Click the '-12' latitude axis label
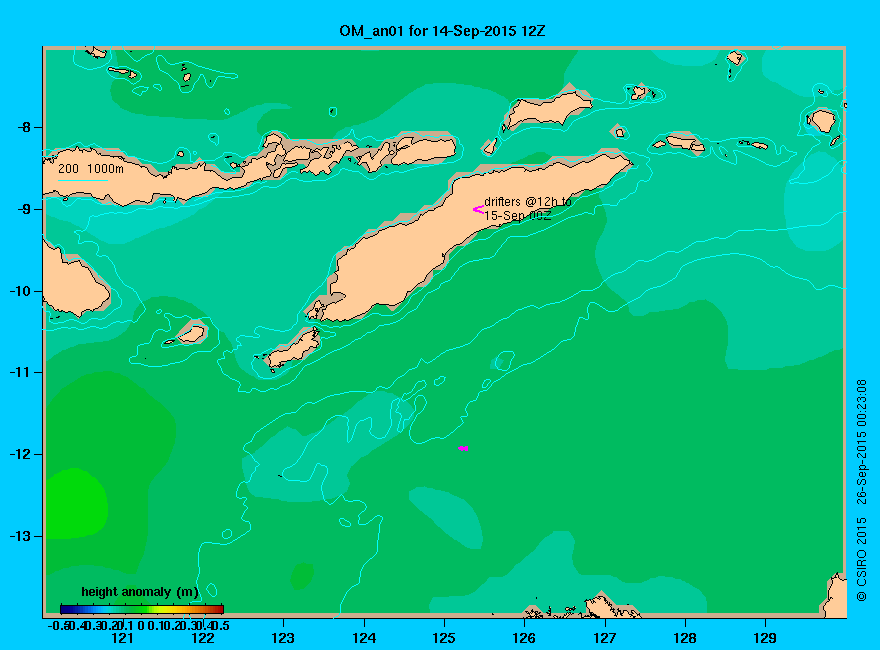The height and width of the screenshot is (650, 880). point(20,454)
